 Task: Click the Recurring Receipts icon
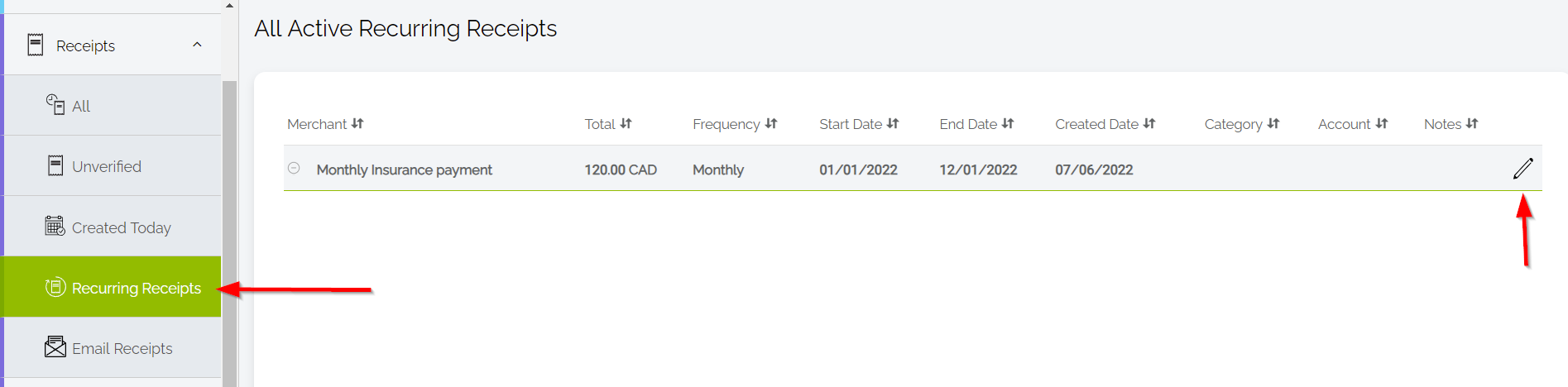(x=55, y=287)
